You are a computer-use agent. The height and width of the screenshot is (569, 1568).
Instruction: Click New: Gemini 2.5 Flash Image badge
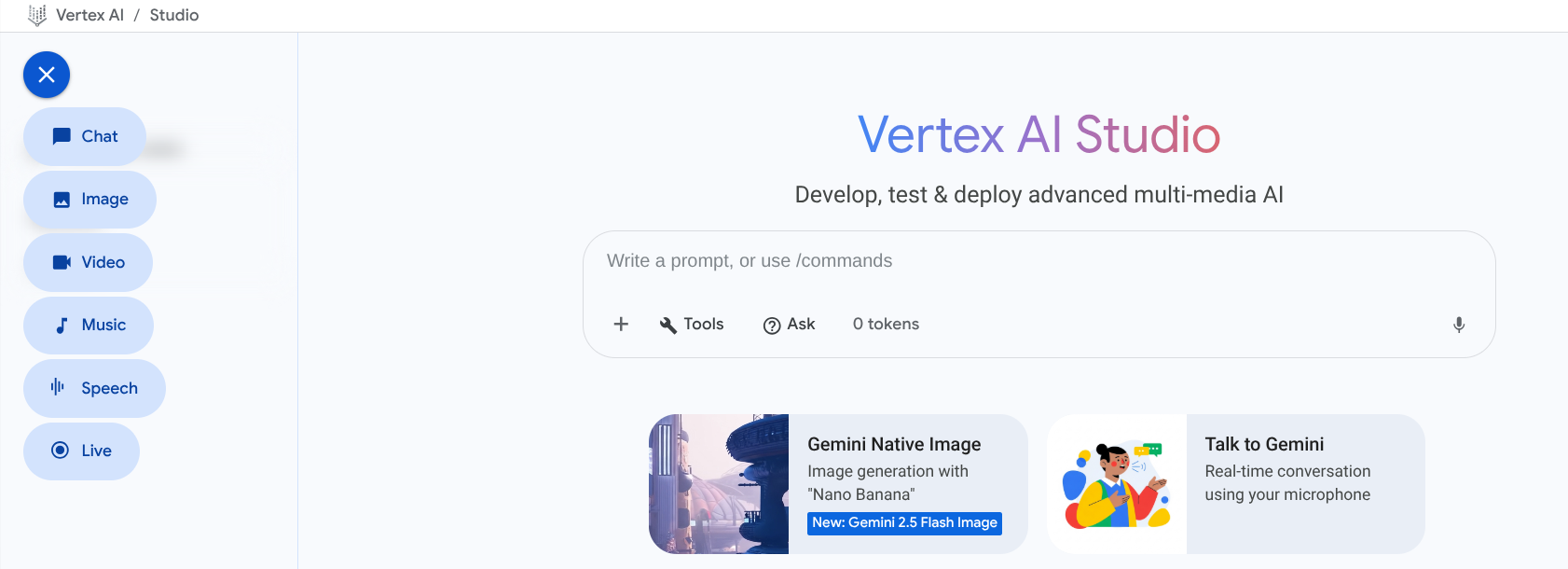click(904, 522)
